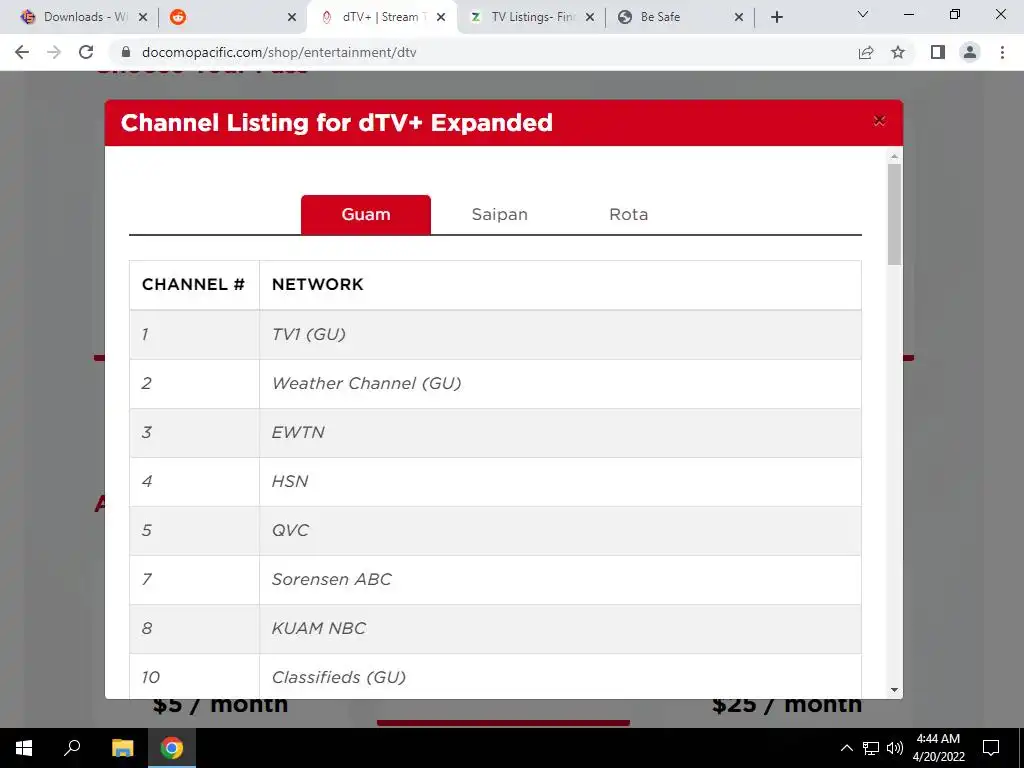Open the taskbar clock and date
The height and width of the screenshot is (768, 1024).
(x=938, y=748)
